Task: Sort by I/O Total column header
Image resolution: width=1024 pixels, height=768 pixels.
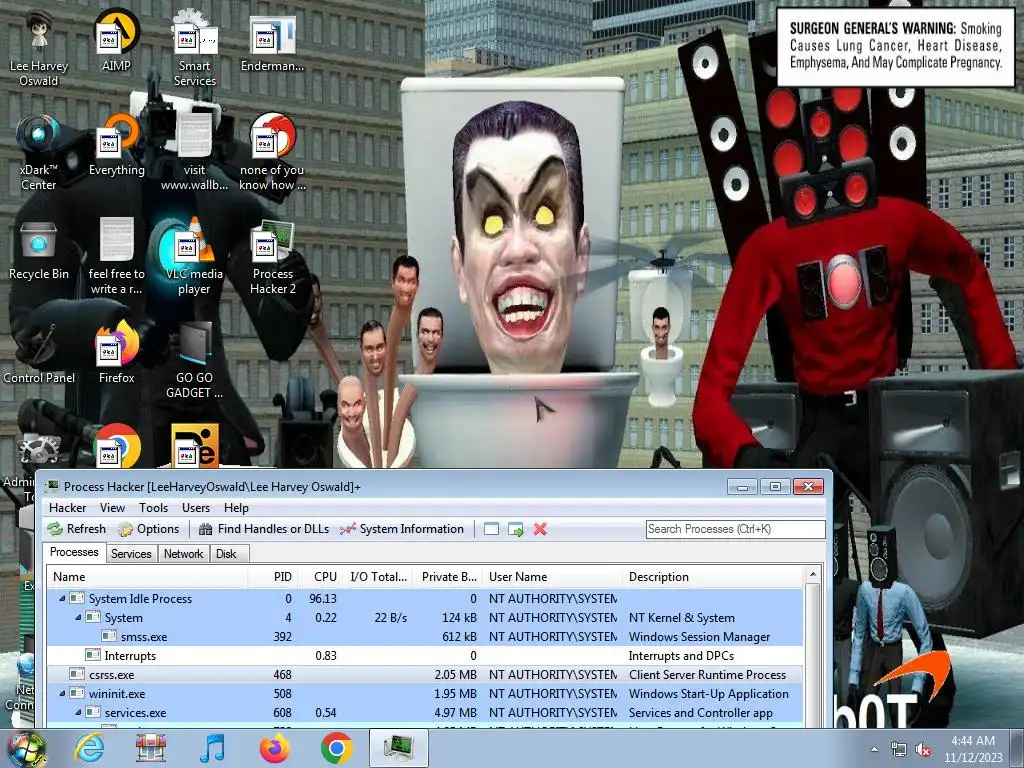Action: tap(378, 577)
